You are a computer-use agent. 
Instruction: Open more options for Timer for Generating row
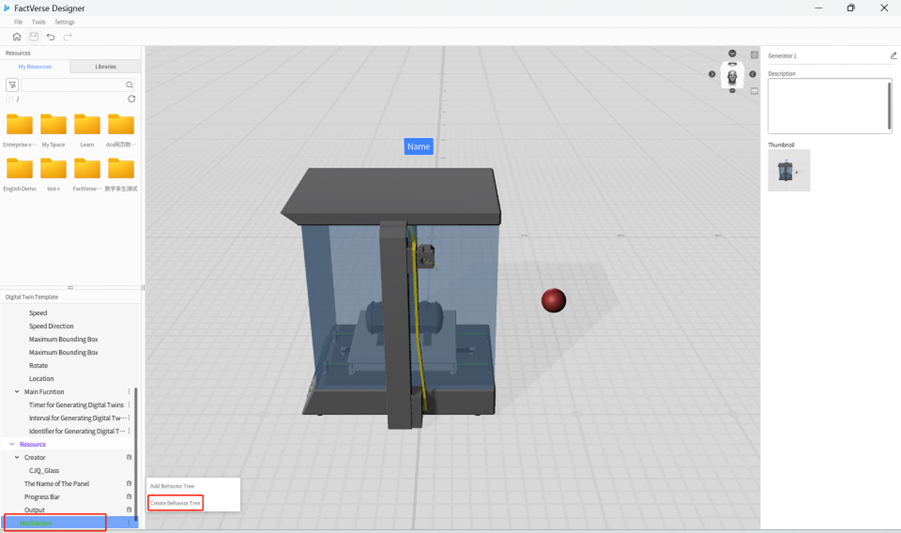pyautogui.click(x=129, y=405)
